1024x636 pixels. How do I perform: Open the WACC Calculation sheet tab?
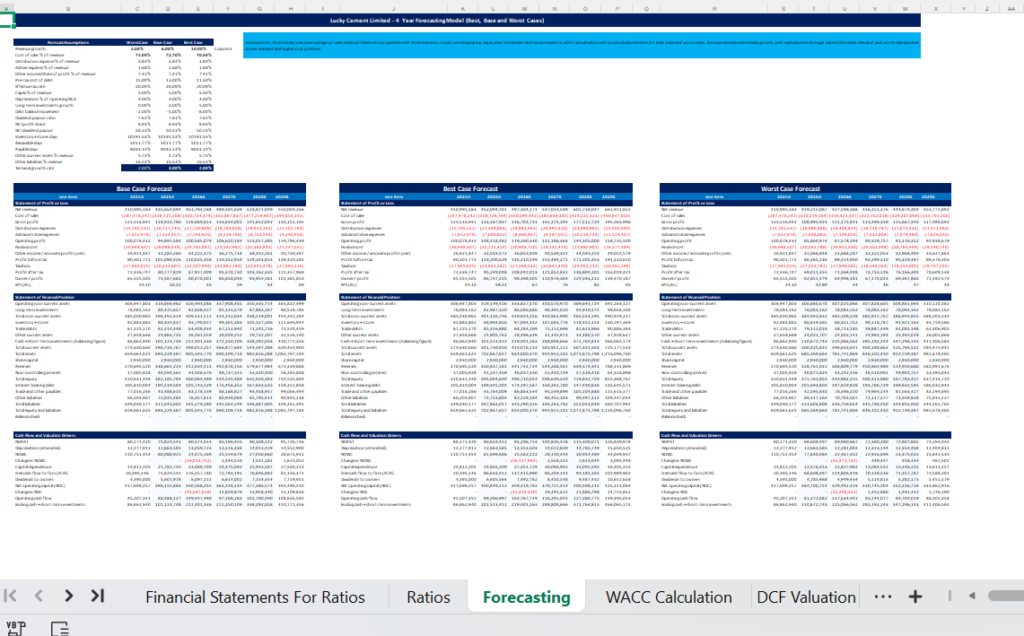(x=668, y=597)
